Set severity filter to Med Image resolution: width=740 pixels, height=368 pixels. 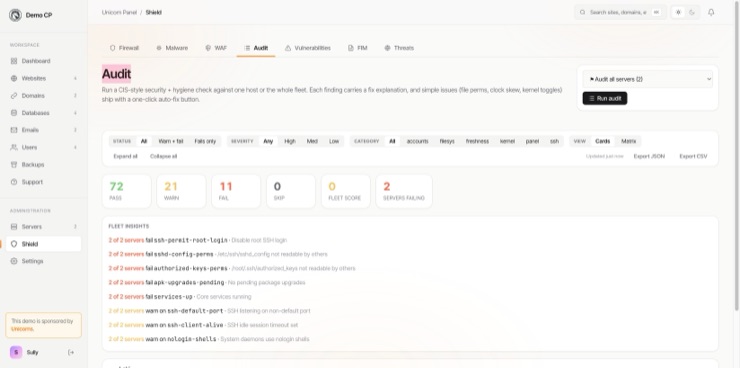[312, 141]
